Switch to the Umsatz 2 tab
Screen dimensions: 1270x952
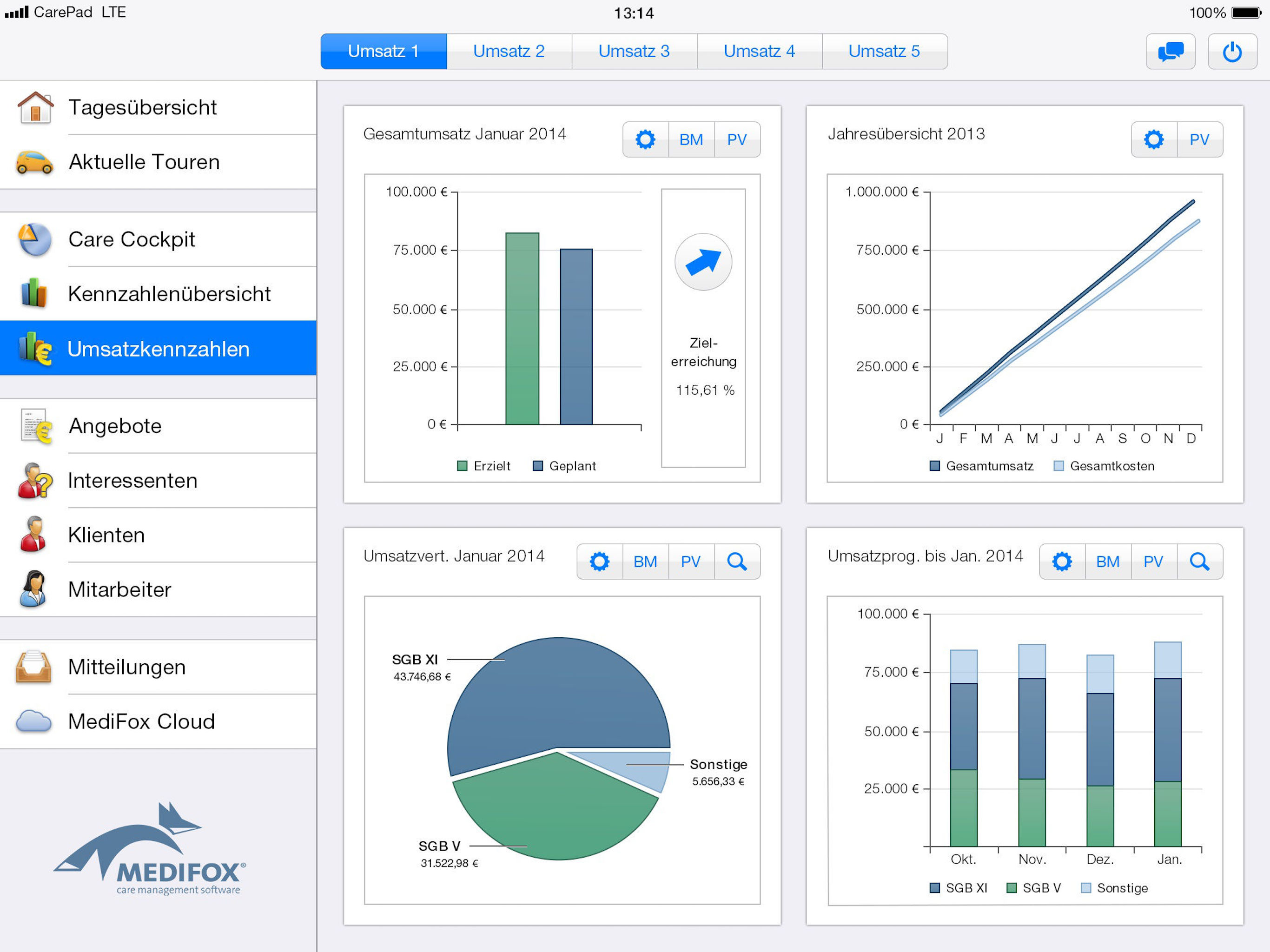509,52
